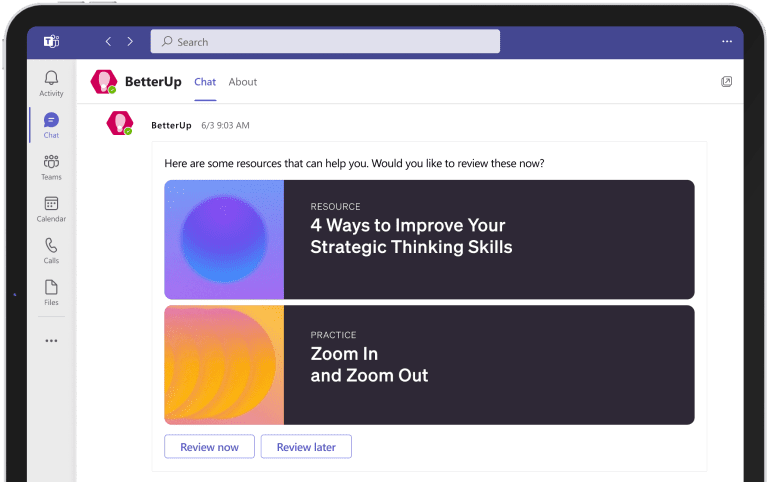Screen dimensions: 768x482
Task: Open Files in sidebar
Action: pos(51,292)
